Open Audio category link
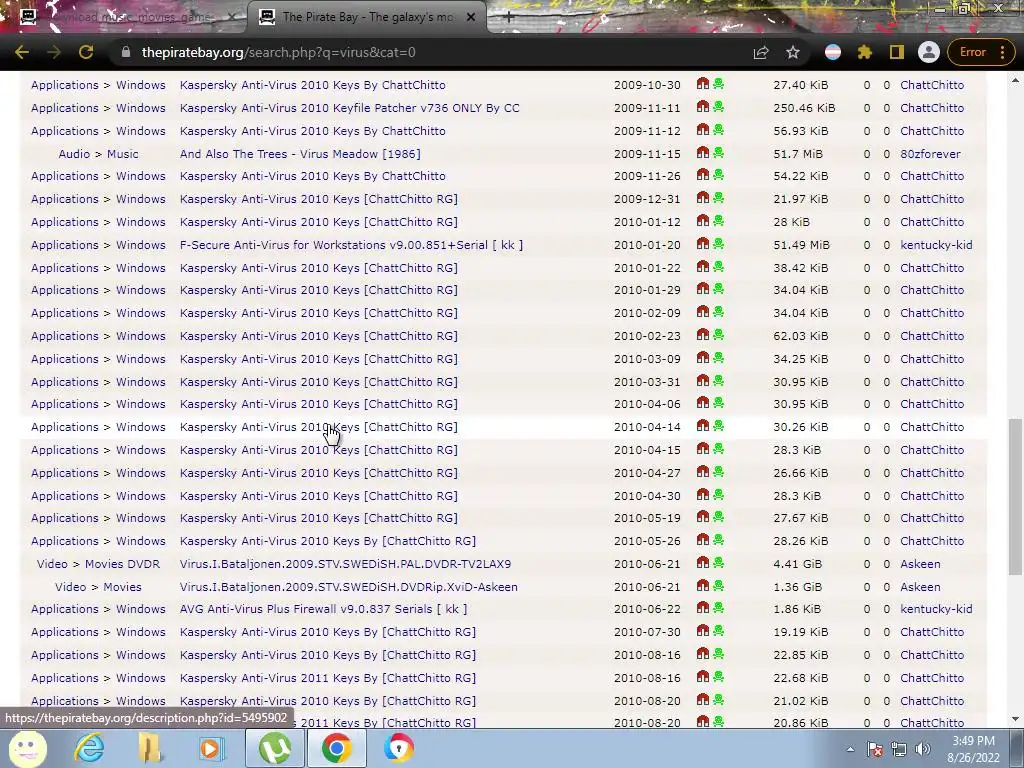This screenshot has height=768, width=1024. click(74, 154)
